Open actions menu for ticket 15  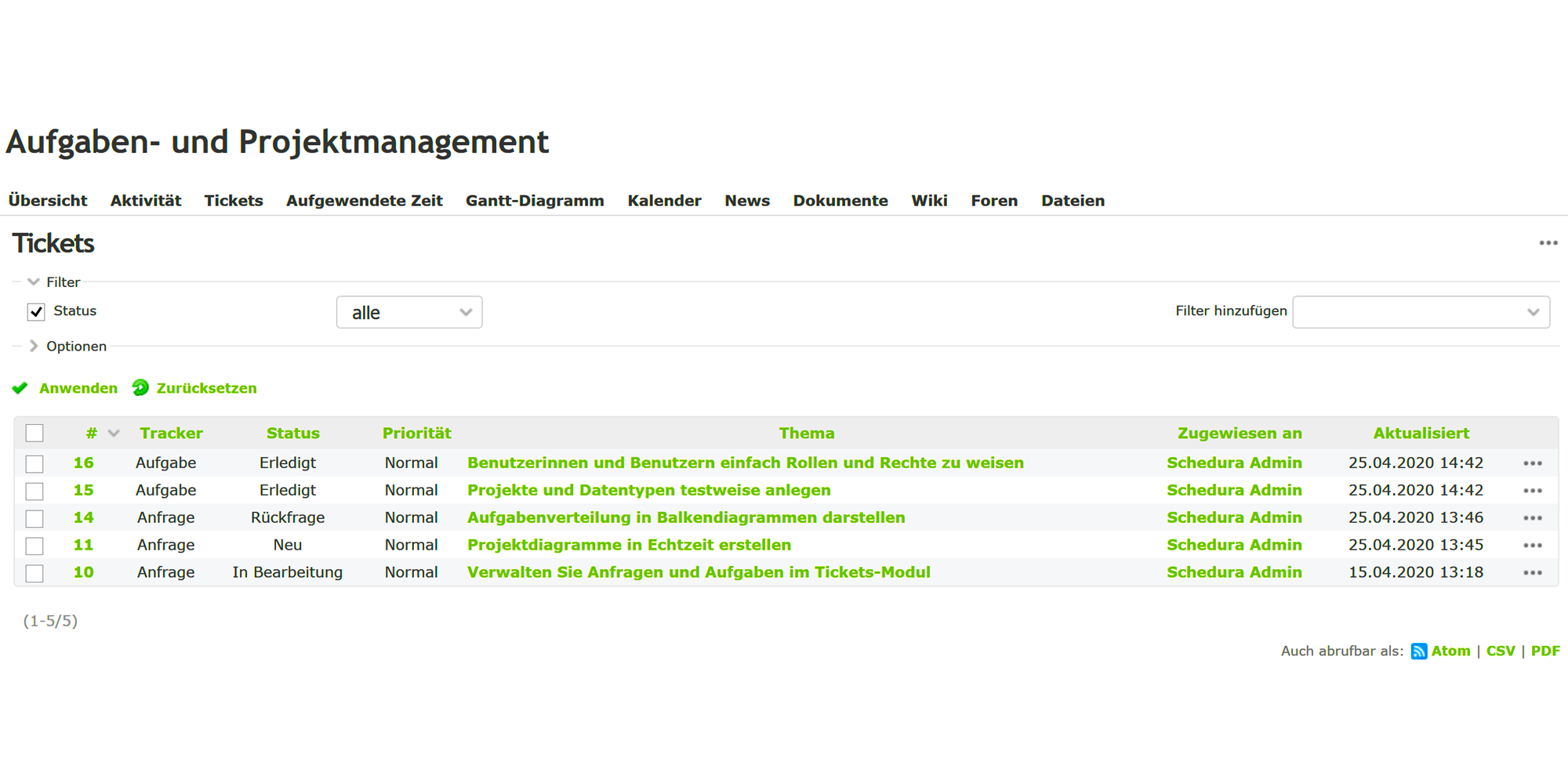[x=1532, y=491]
